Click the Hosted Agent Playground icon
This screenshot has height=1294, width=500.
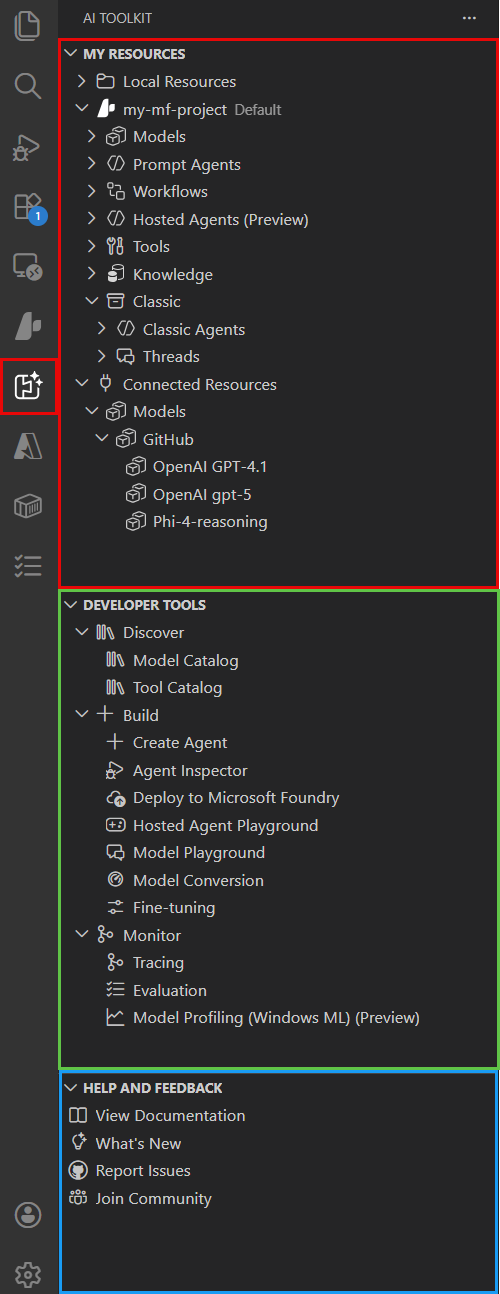[x=115, y=826]
